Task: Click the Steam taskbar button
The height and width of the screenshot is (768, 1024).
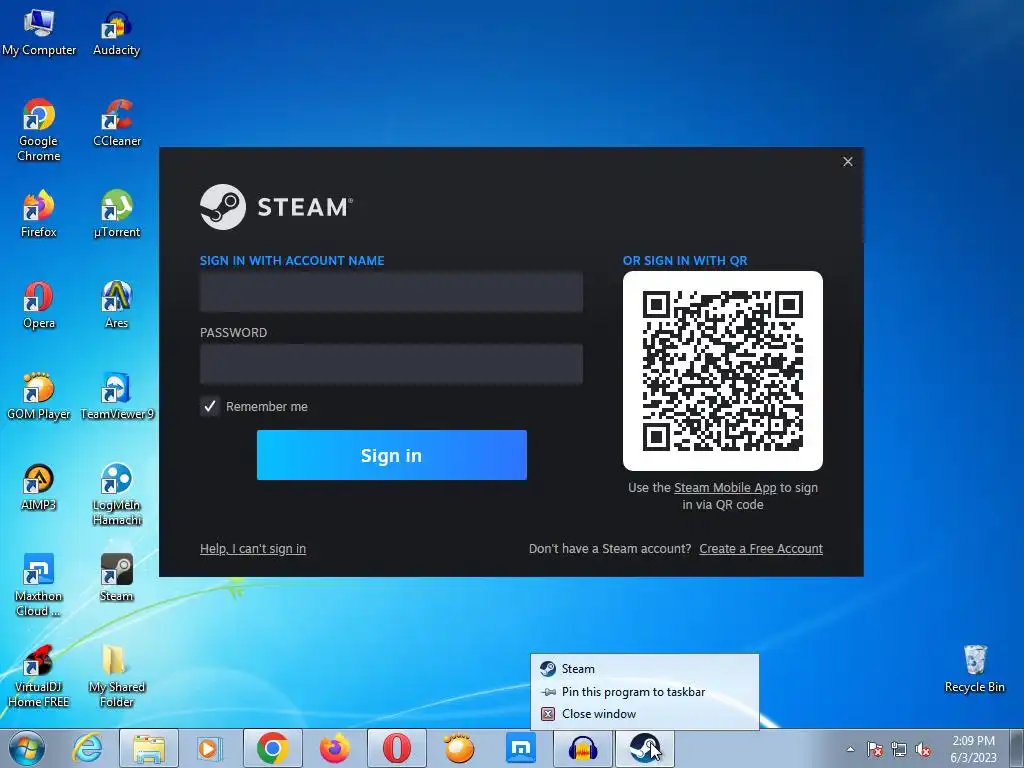Action: (x=645, y=748)
